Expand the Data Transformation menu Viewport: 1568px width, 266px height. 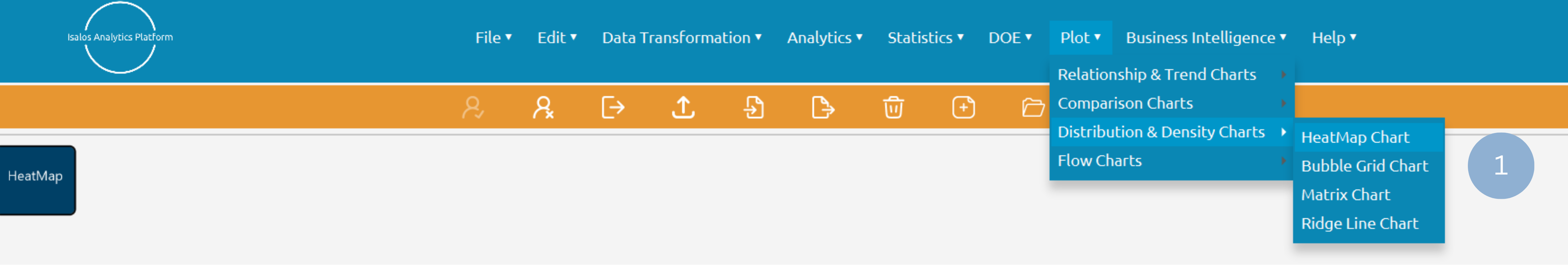tap(681, 38)
